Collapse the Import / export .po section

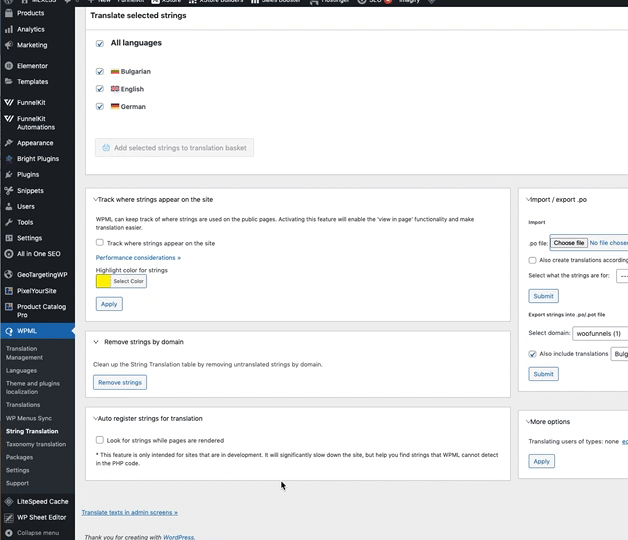point(528,199)
